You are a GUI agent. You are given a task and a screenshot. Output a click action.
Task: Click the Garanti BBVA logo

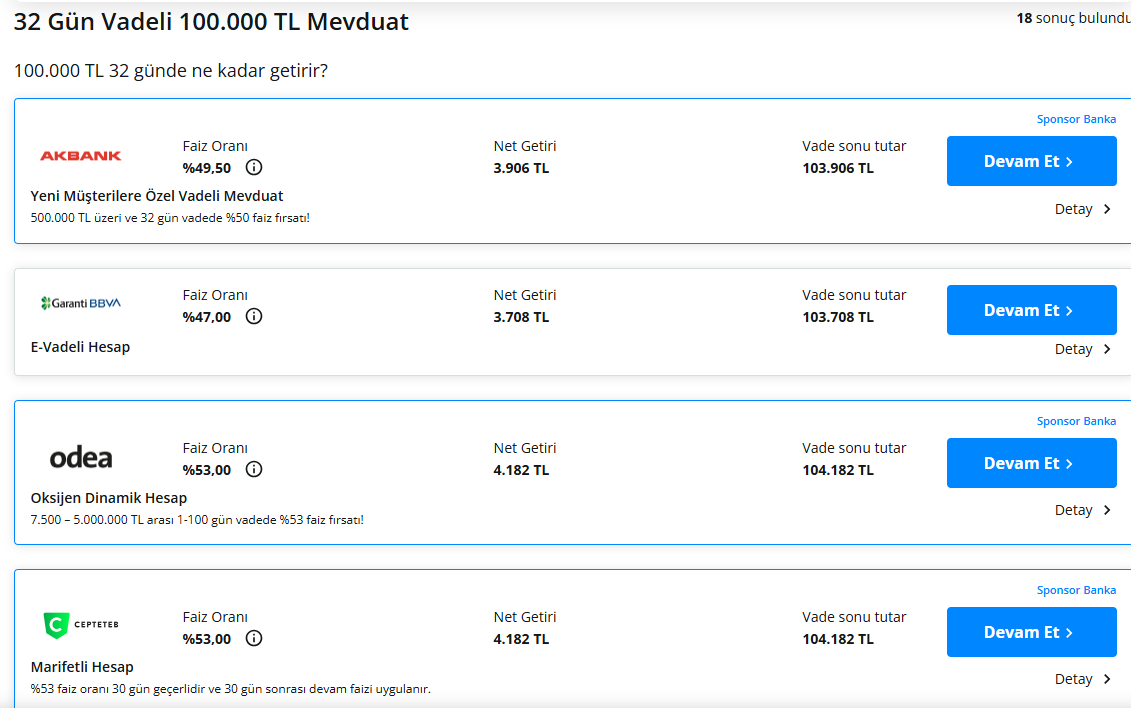coord(81,303)
